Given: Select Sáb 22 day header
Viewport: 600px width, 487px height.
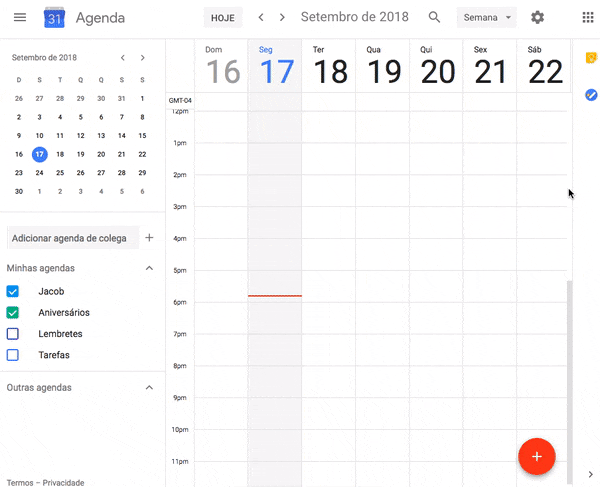Looking at the screenshot, I should point(545,66).
